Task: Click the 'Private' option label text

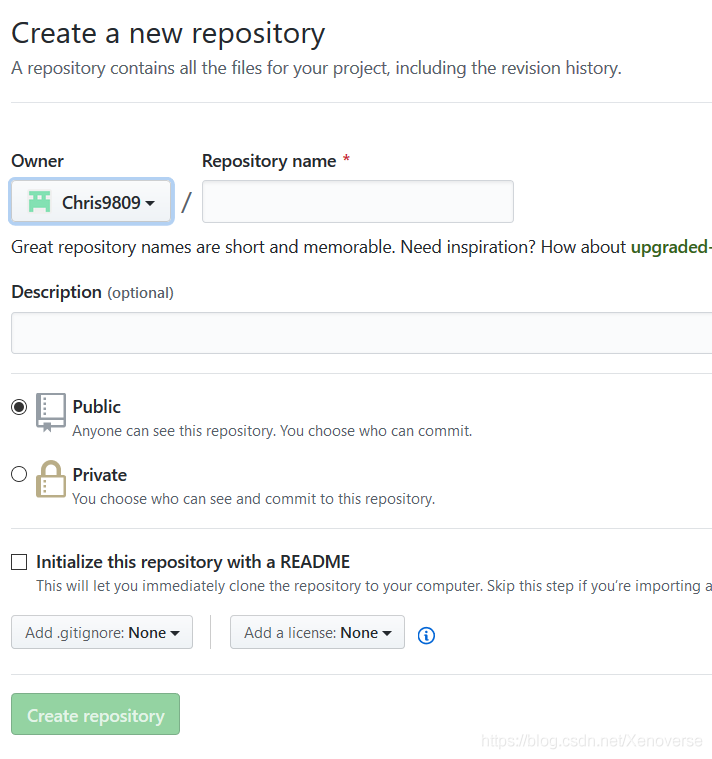Action: tap(100, 475)
